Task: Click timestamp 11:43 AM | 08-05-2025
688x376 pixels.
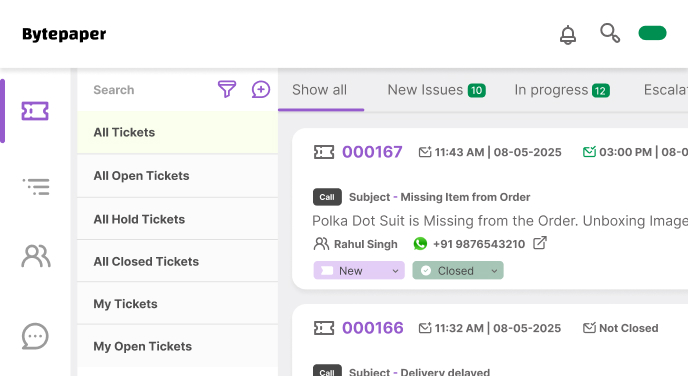Action: click(498, 152)
